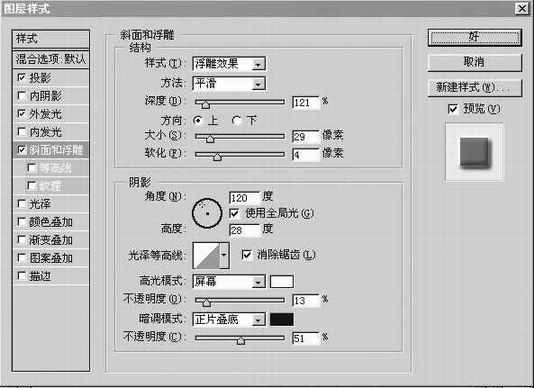Enable the 颜色叠加 color overlay checkbox

(21, 222)
